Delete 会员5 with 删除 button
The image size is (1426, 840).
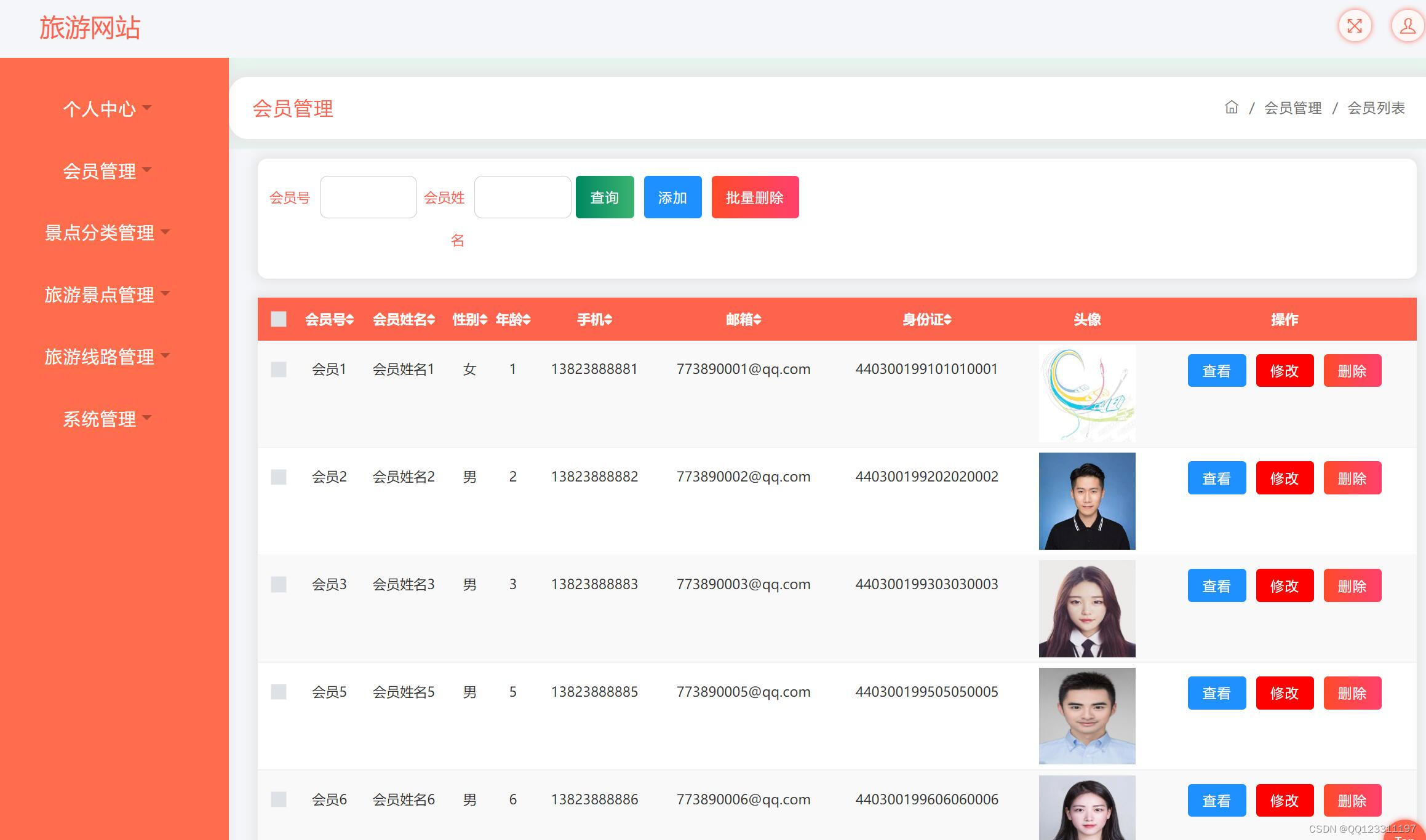1352,693
